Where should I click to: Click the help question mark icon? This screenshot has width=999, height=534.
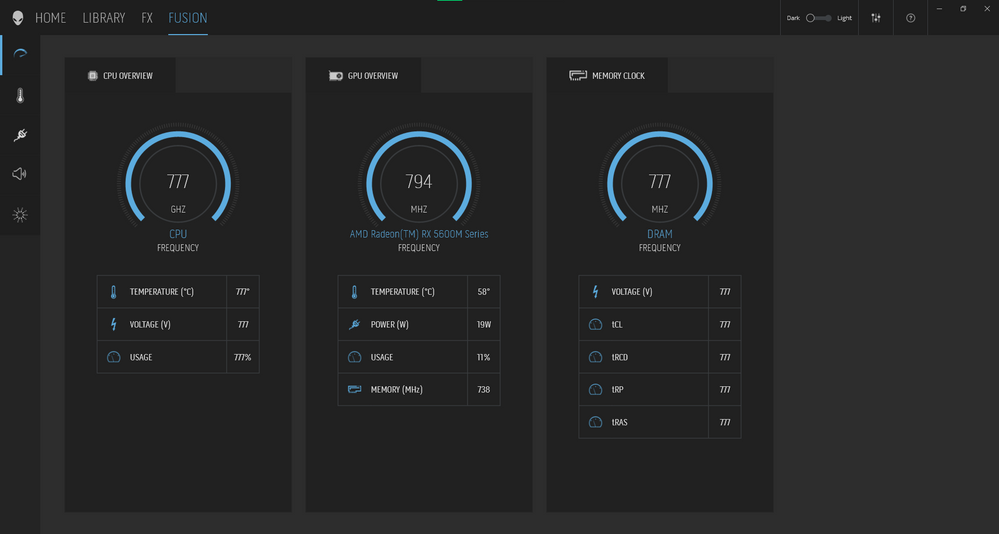coord(910,18)
